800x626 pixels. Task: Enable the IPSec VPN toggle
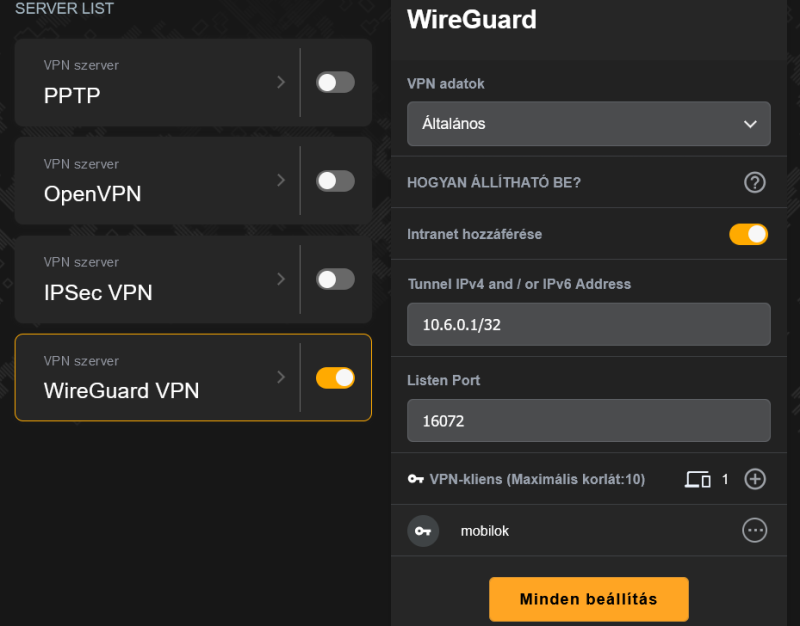(335, 279)
